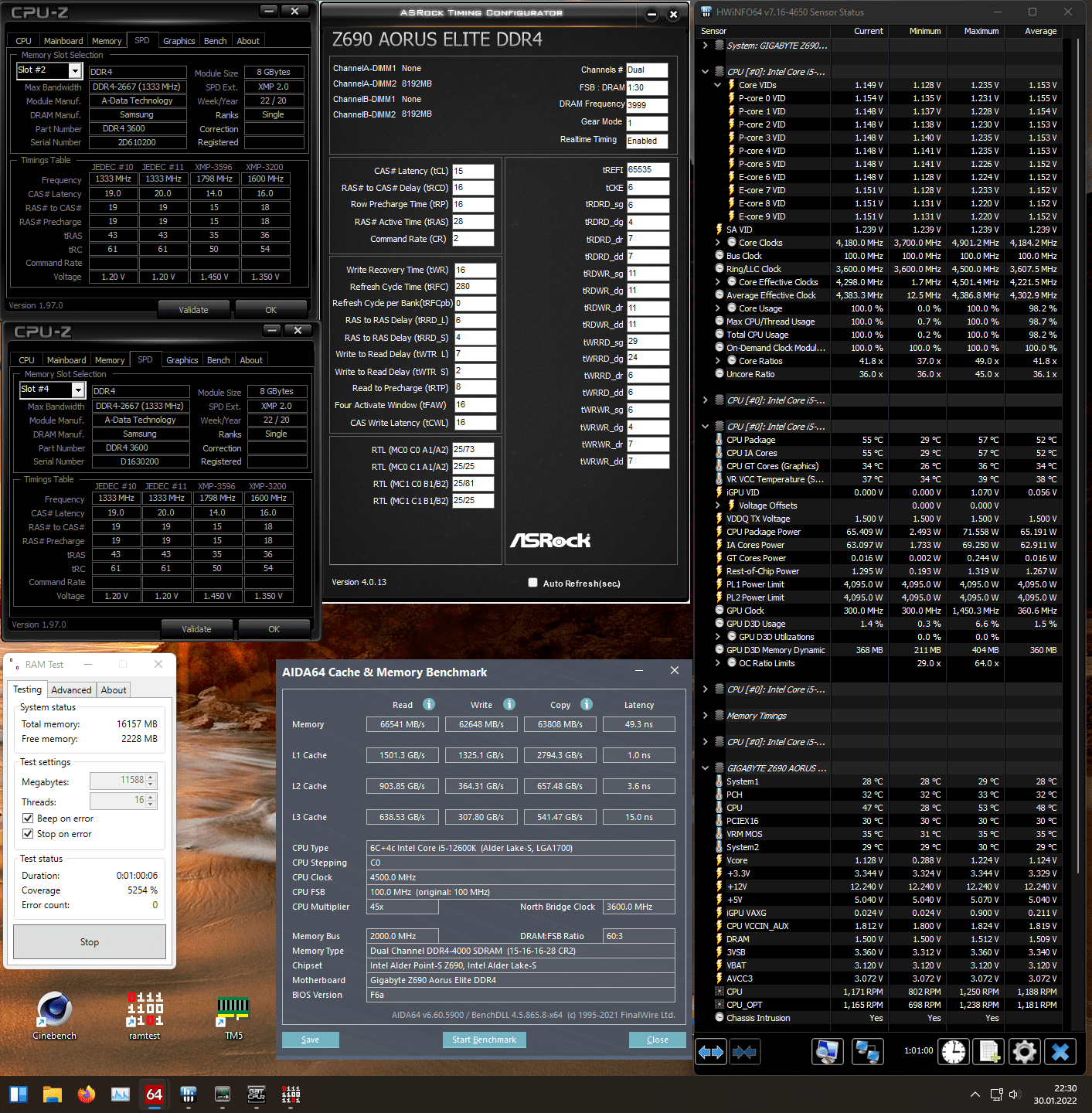Expand System GIGABYTE Z690 node in HWiNFO
The width and height of the screenshot is (1092, 1113).
[x=705, y=46]
